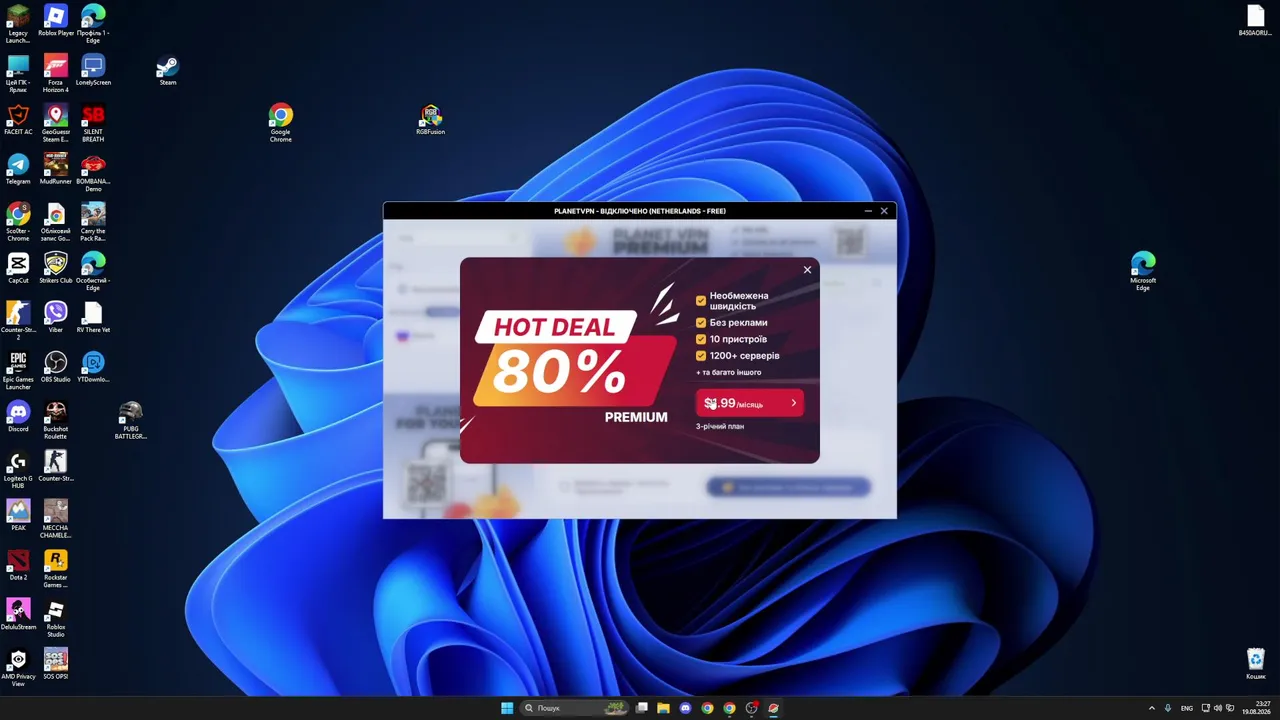
Task: Open Discord from the taskbar
Action: point(685,708)
